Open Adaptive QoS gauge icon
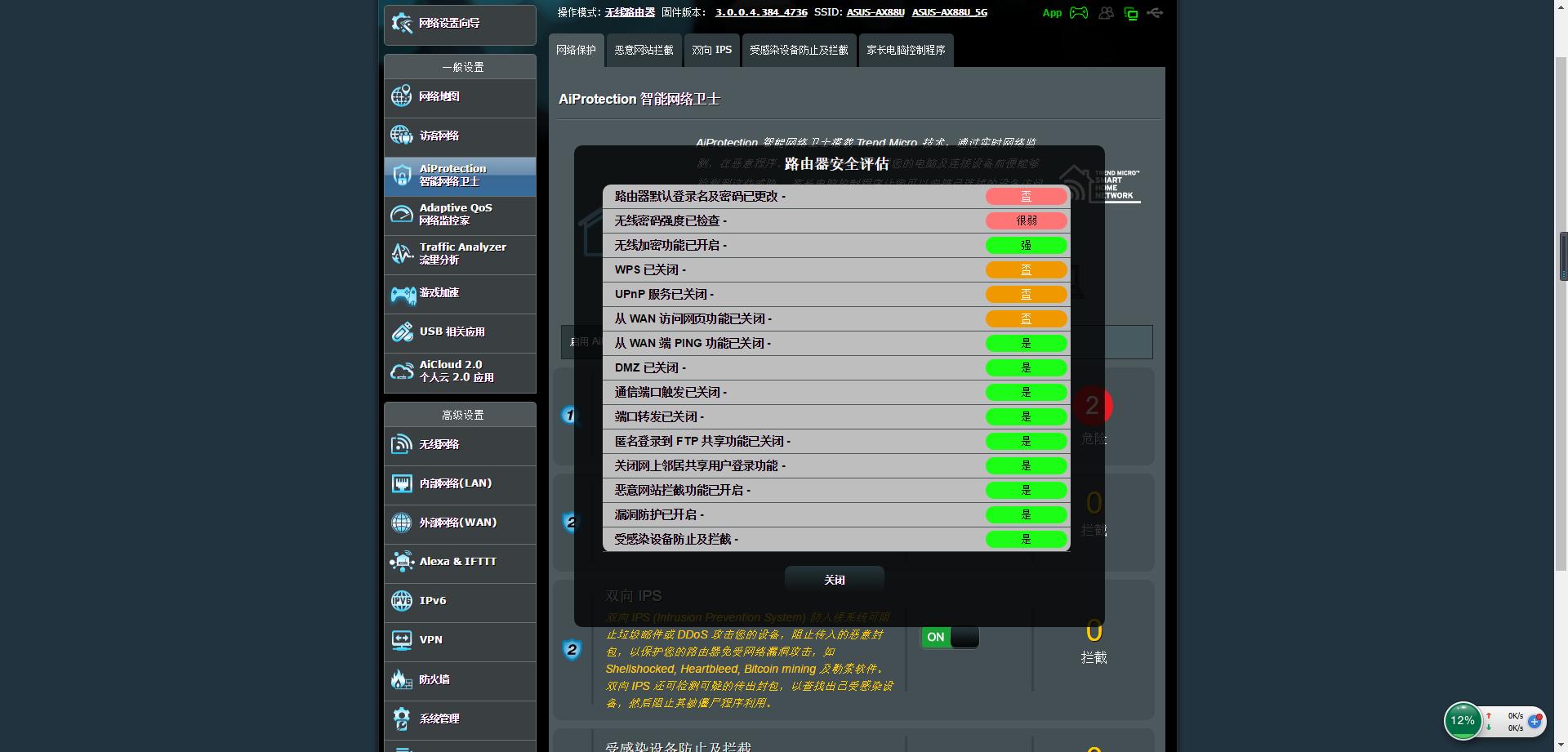 click(402, 214)
